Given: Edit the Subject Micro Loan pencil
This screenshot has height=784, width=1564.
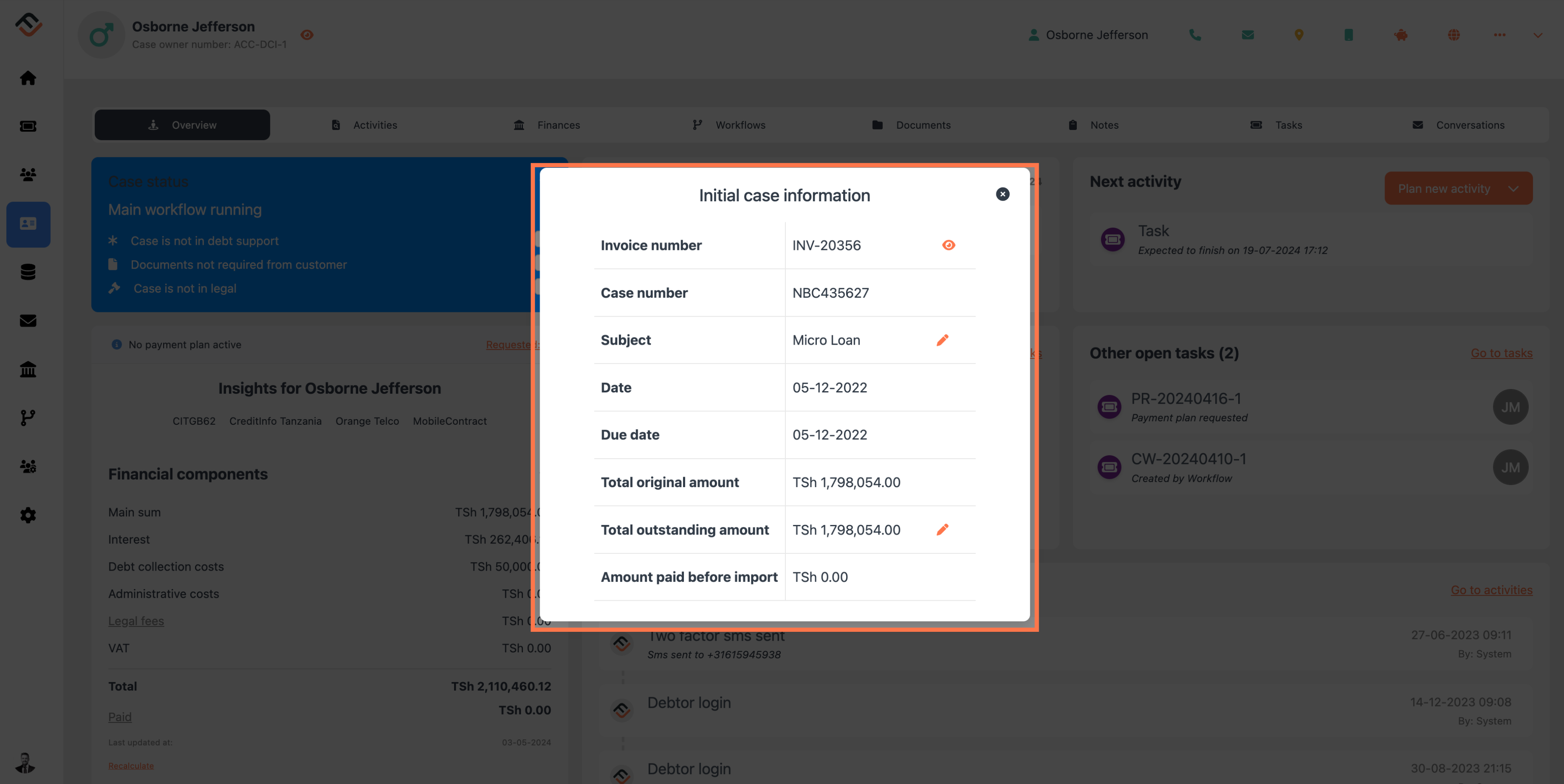Looking at the screenshot, I should pyautogui.click(x=942, y=340).
